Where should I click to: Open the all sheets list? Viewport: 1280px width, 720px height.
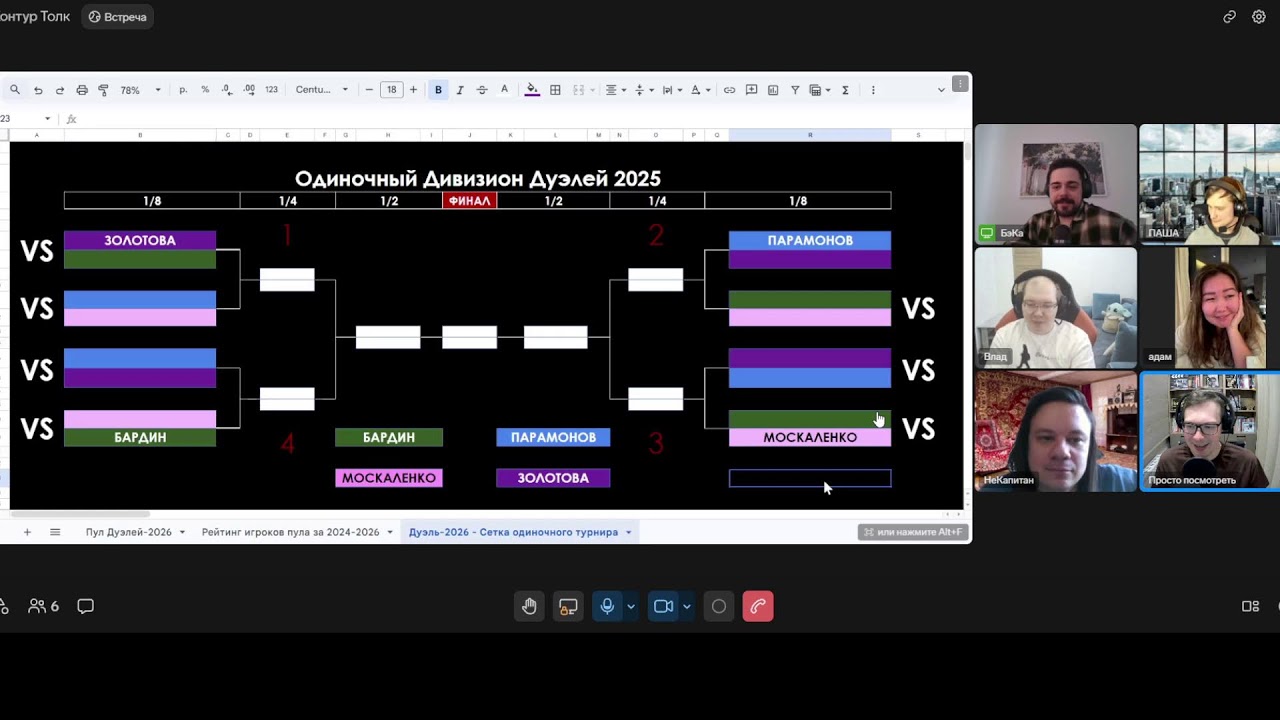[x=55, y=532]
